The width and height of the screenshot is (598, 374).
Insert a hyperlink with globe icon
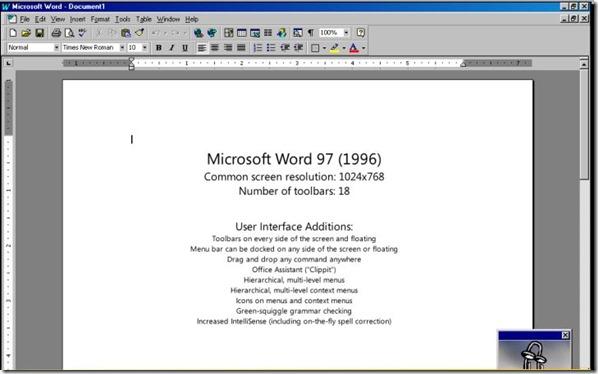pos(198,33)
